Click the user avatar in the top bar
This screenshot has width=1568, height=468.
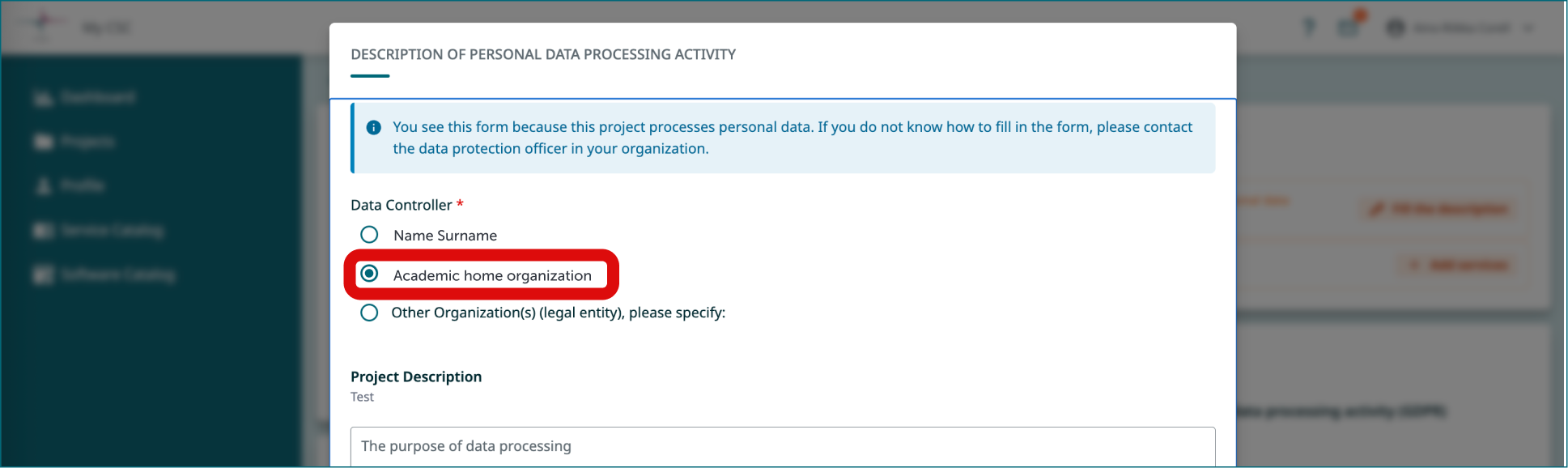1395,27
